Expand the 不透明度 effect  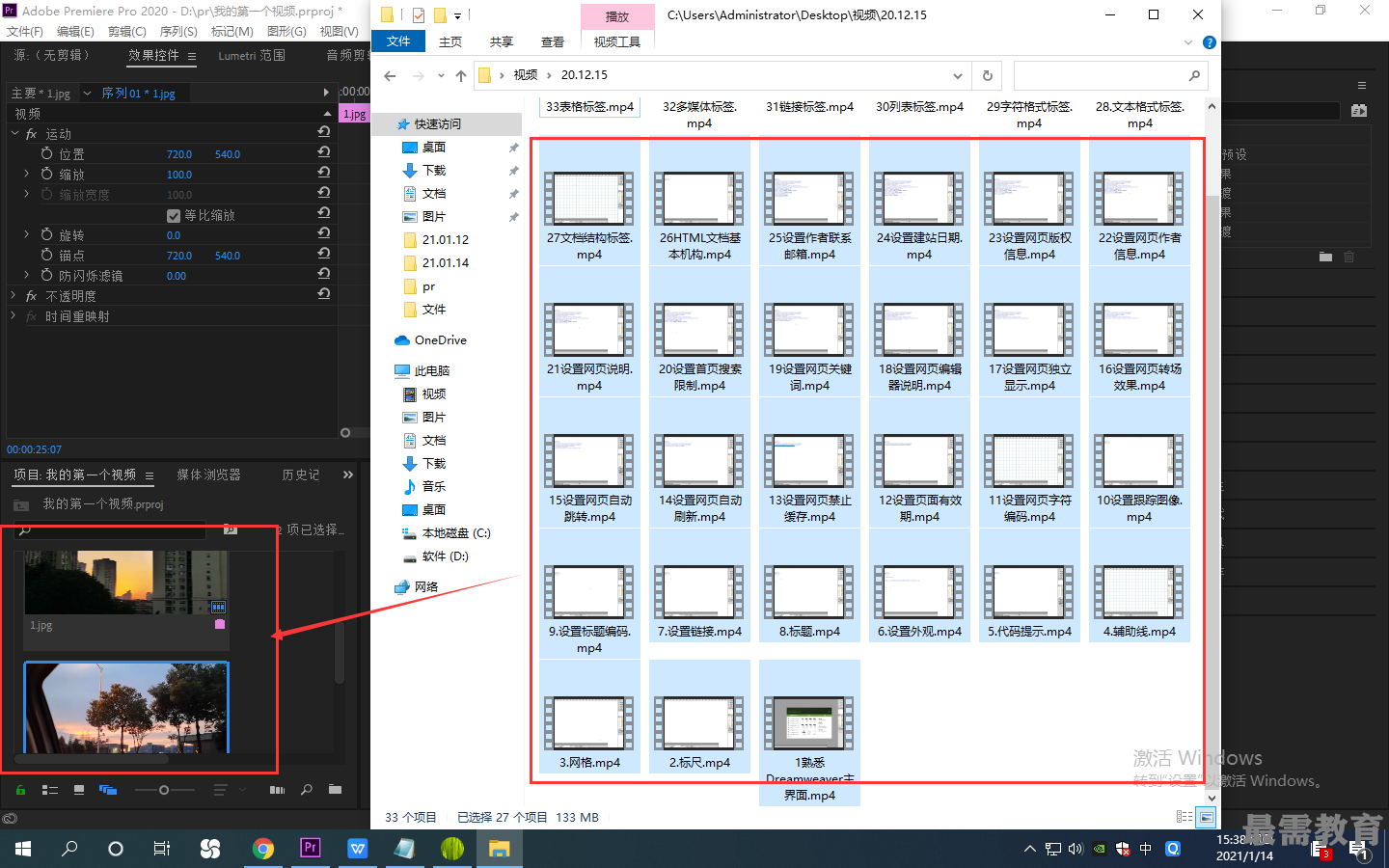14,296
